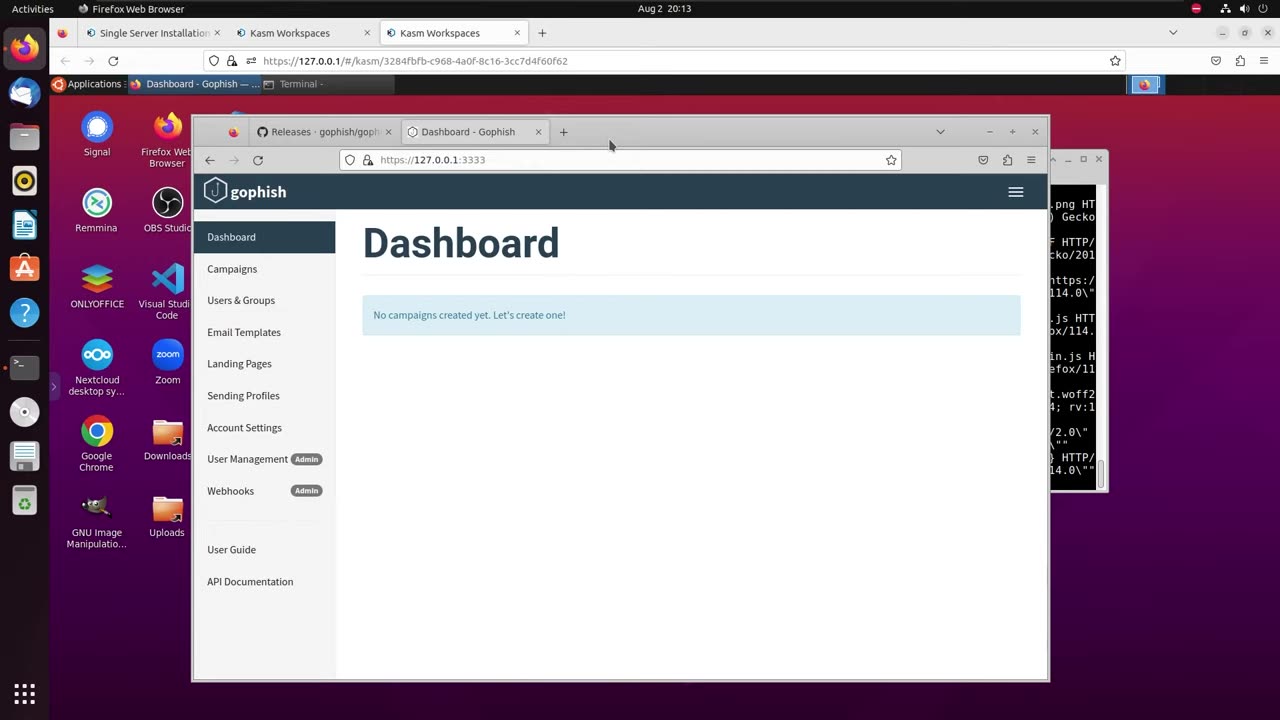Open Help from the Ubuntu dock

pyautogui.click(x=24, y=313)
